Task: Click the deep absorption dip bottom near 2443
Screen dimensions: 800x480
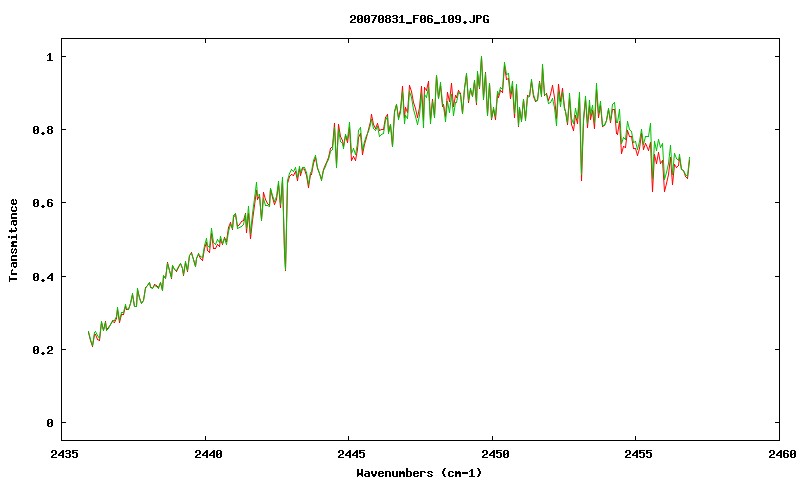Action: click(x=285, y=269)
